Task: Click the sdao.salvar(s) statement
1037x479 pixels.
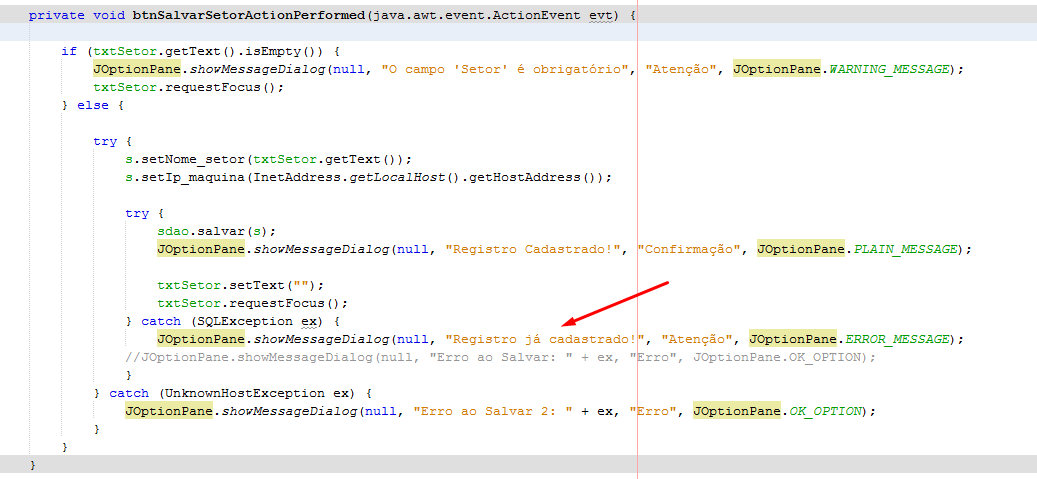Action: tap(216, 231)
